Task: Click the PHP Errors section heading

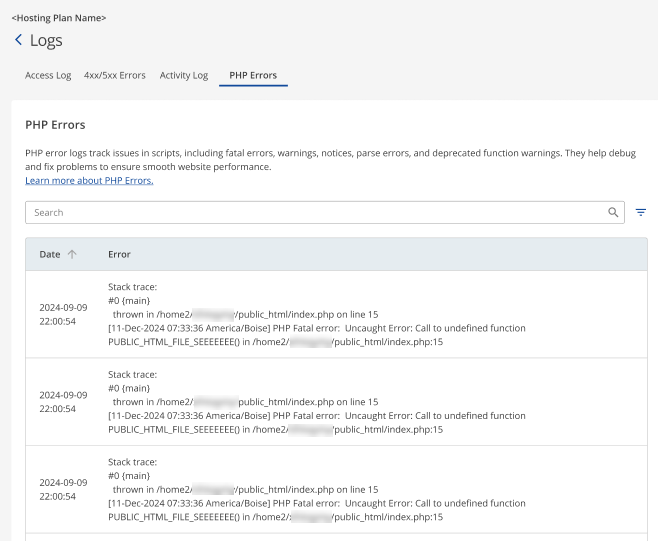Action: (x=55, y=125)
